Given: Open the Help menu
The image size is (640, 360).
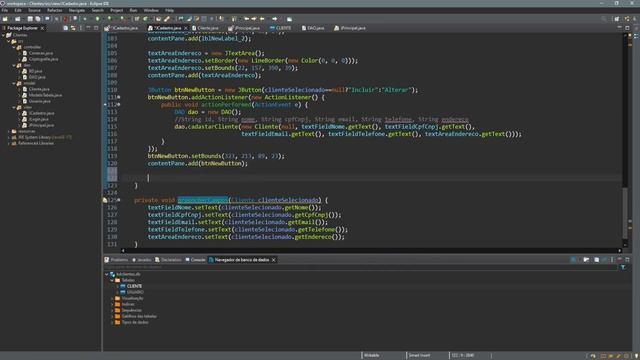Looking at the screenshot, I should pos(169,10).
